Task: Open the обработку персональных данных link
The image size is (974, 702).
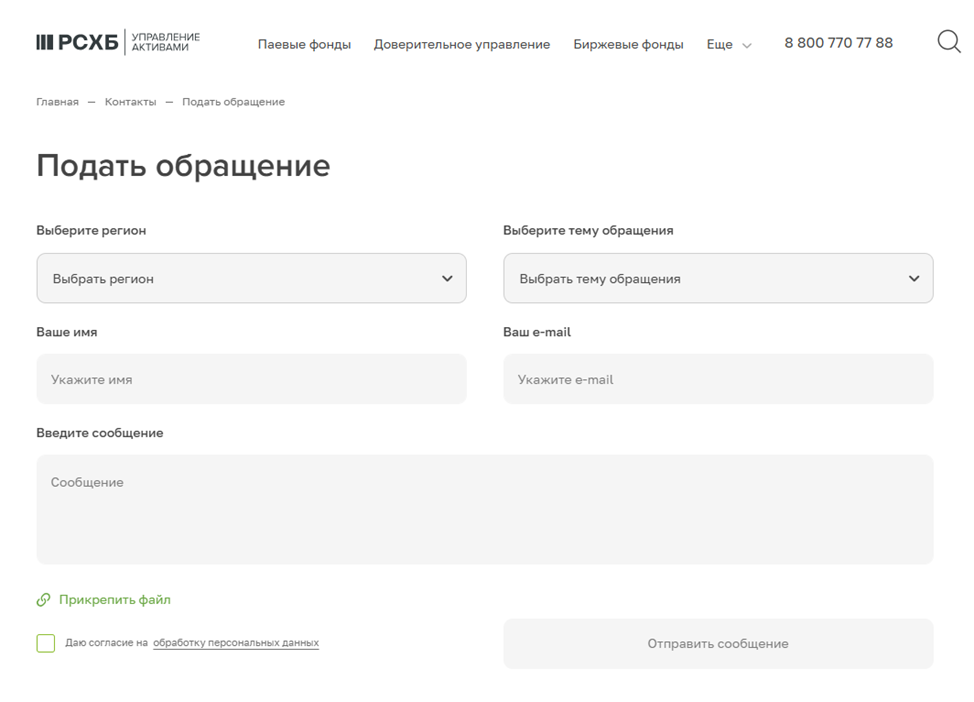Action: tap(235, 643)
